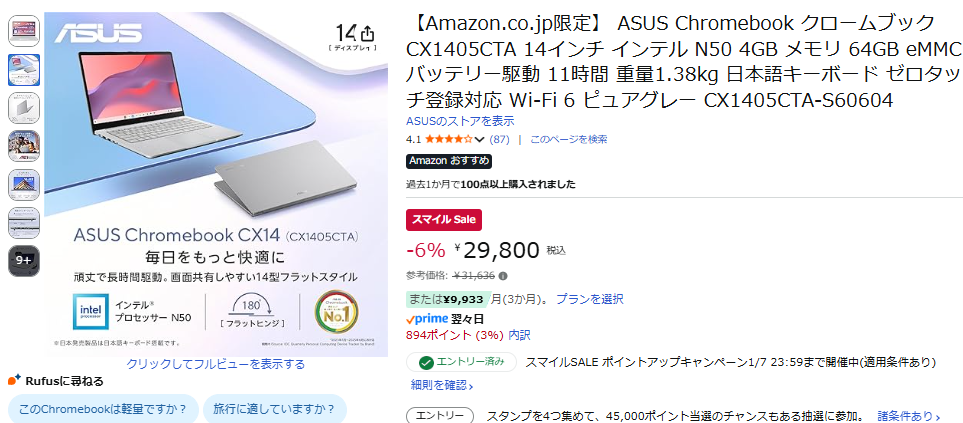963x423 pixels.
Task: Click クリックしてフルビューを表示する link
Action: tap(215, 364)
